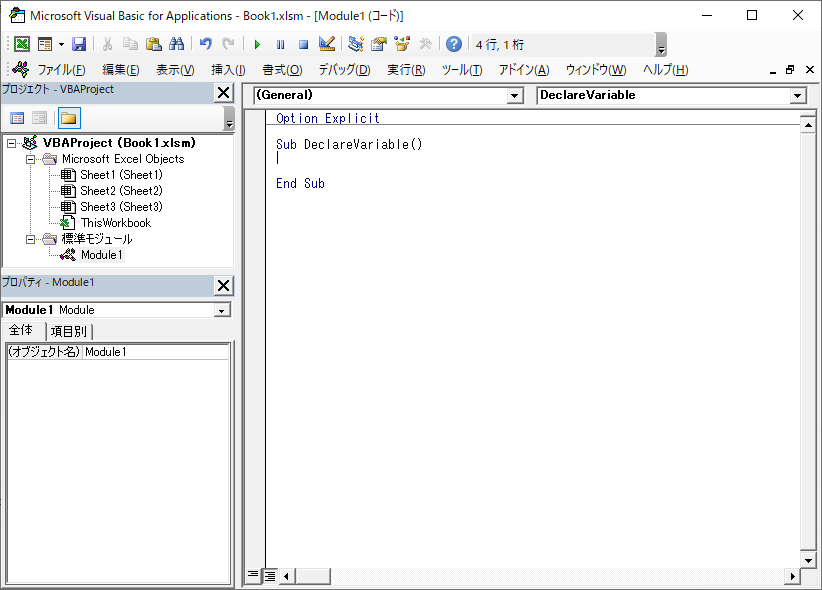Image resolution: width=822 pixels, height=590 pixels.
Task: Click the Paste clipboard icon
Action: pyautogui.click(x=153, y=44)
